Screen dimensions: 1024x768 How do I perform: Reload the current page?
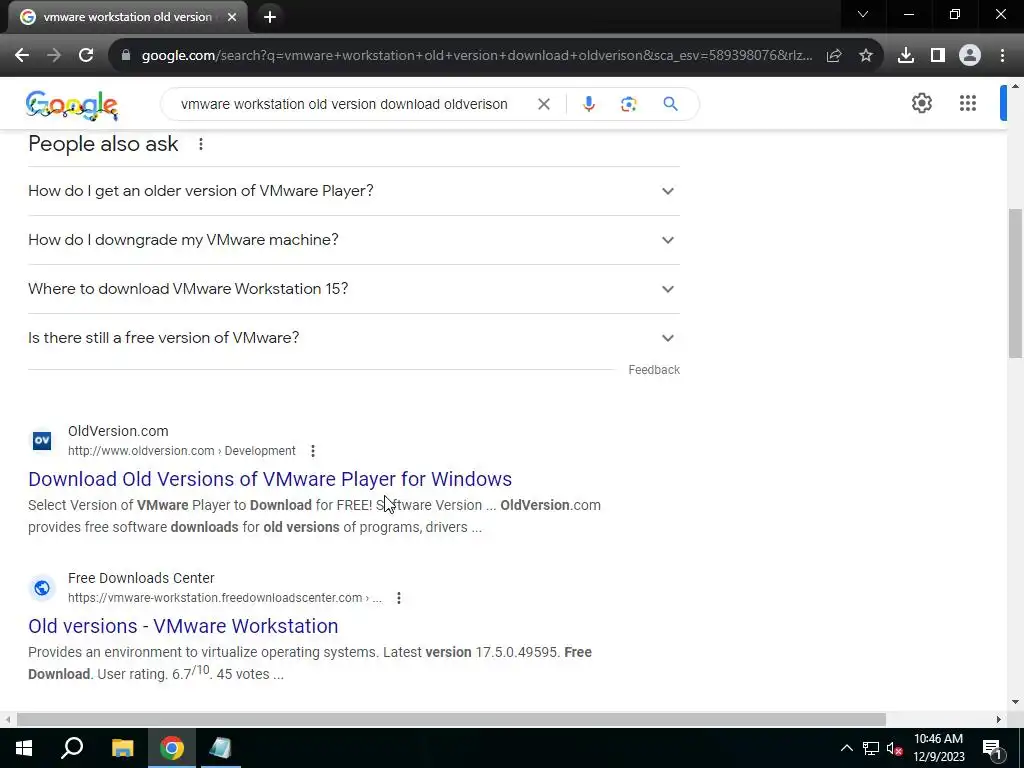[x=86, y=56]
